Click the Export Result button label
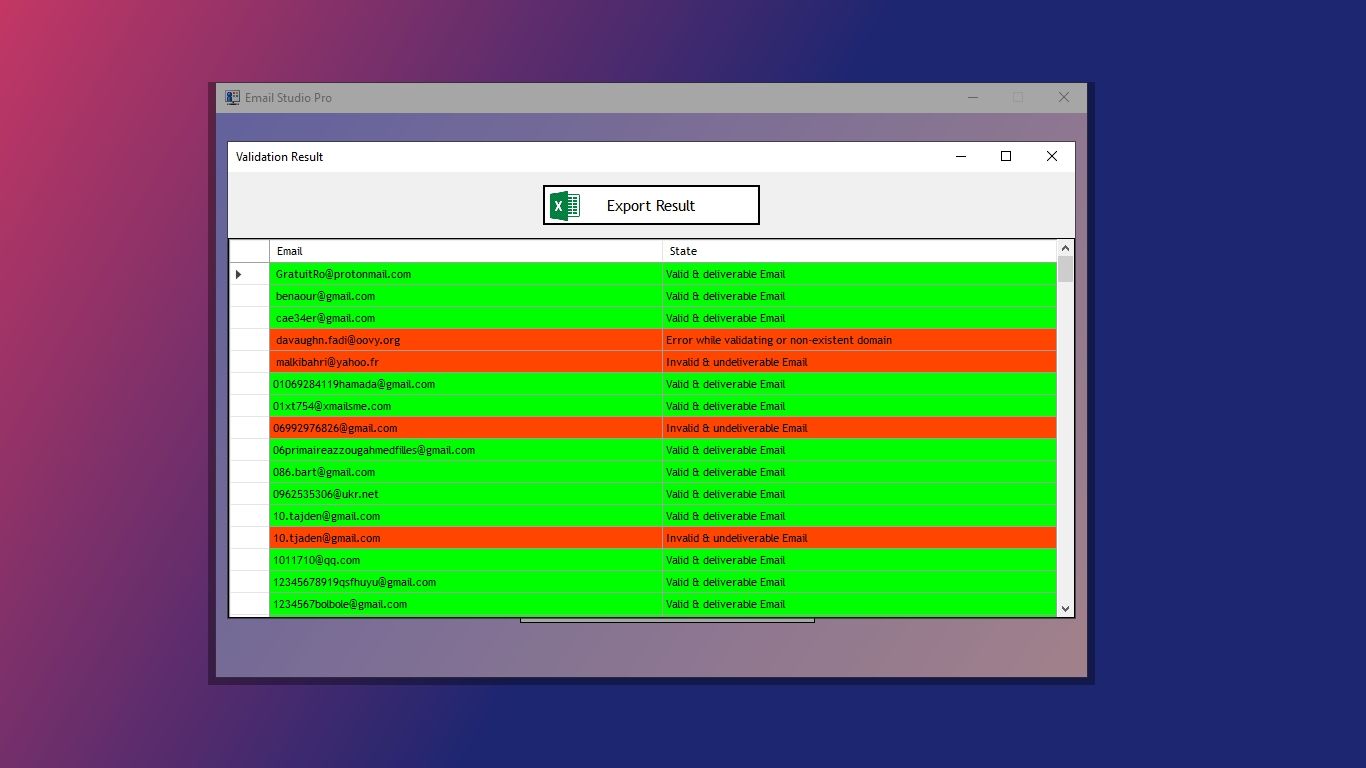Image resolution: width=1366 pixels, height=768 pixels. [x=650, y=206]
